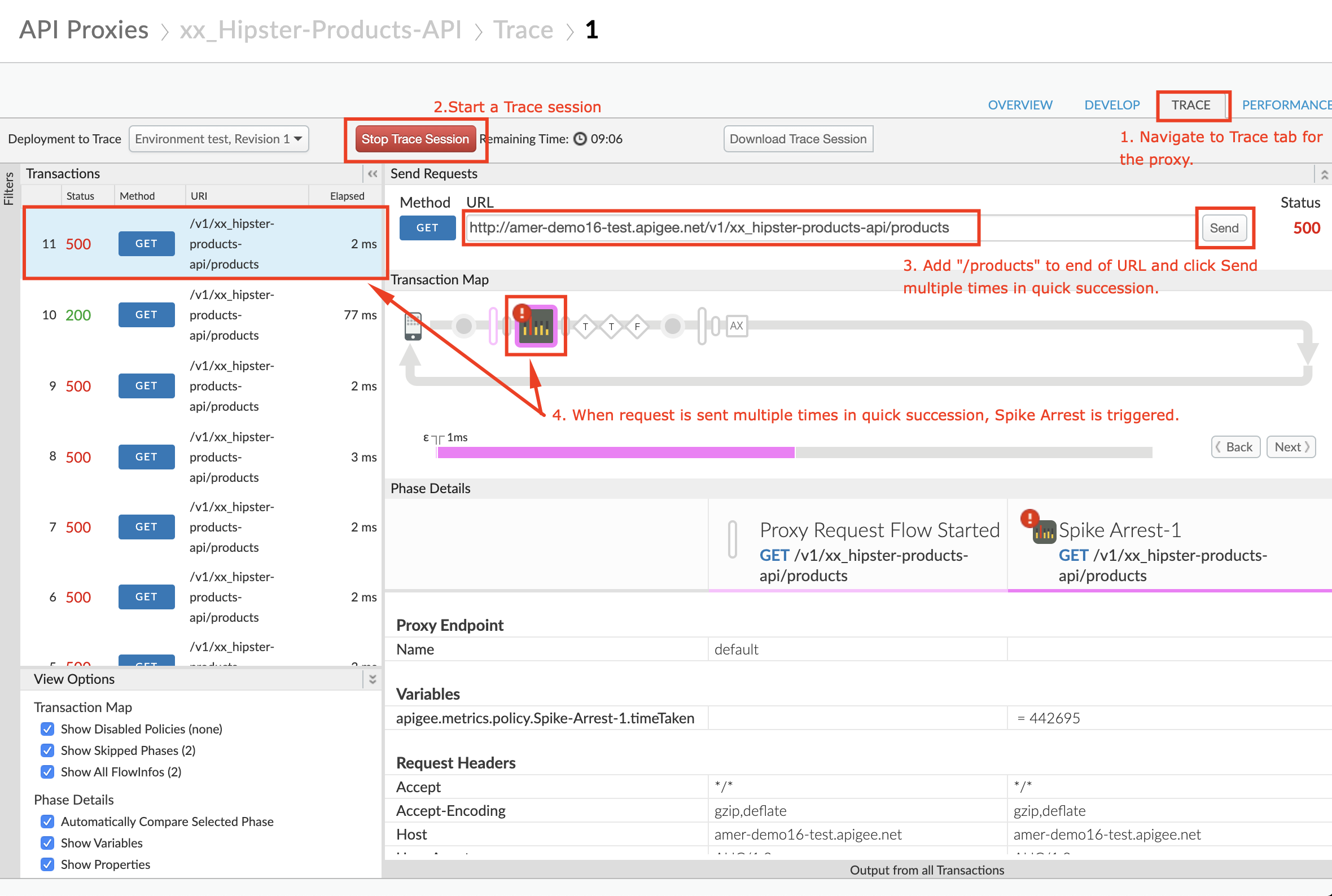Click the Send request button
The height and width of the screenshot is (896, 1332).
(x=1224, y=228)
